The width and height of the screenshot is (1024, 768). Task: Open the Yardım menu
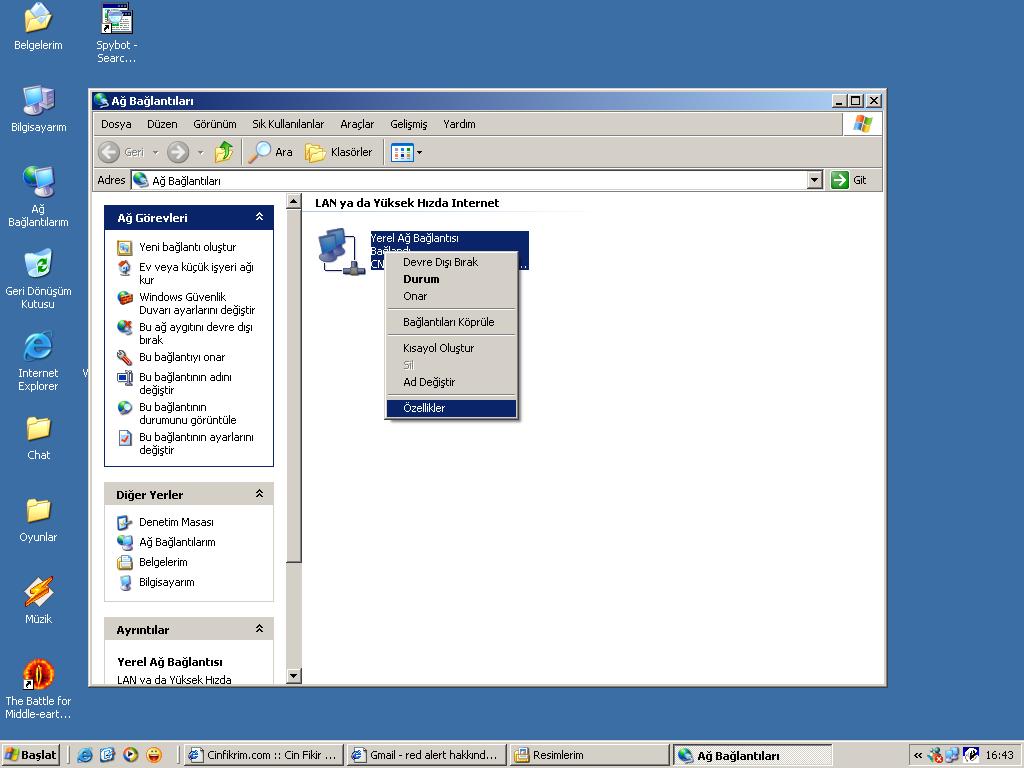coord(459,124)
